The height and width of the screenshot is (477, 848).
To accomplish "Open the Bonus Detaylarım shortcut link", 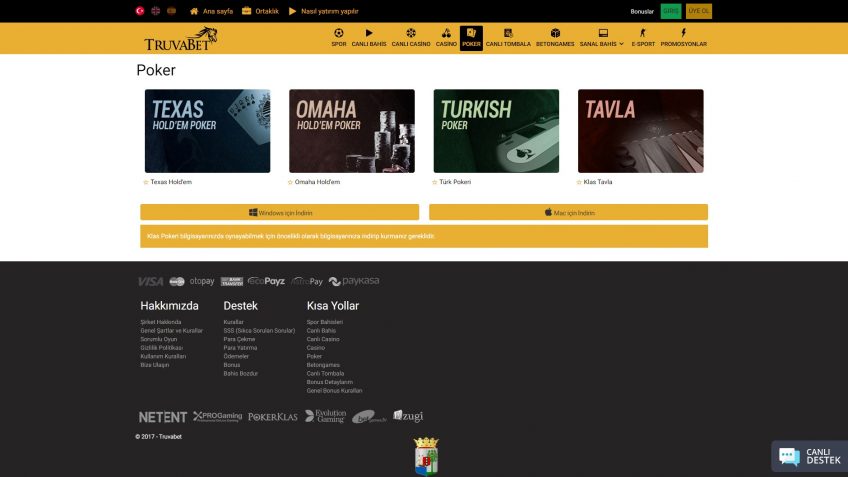I will 329,382.
